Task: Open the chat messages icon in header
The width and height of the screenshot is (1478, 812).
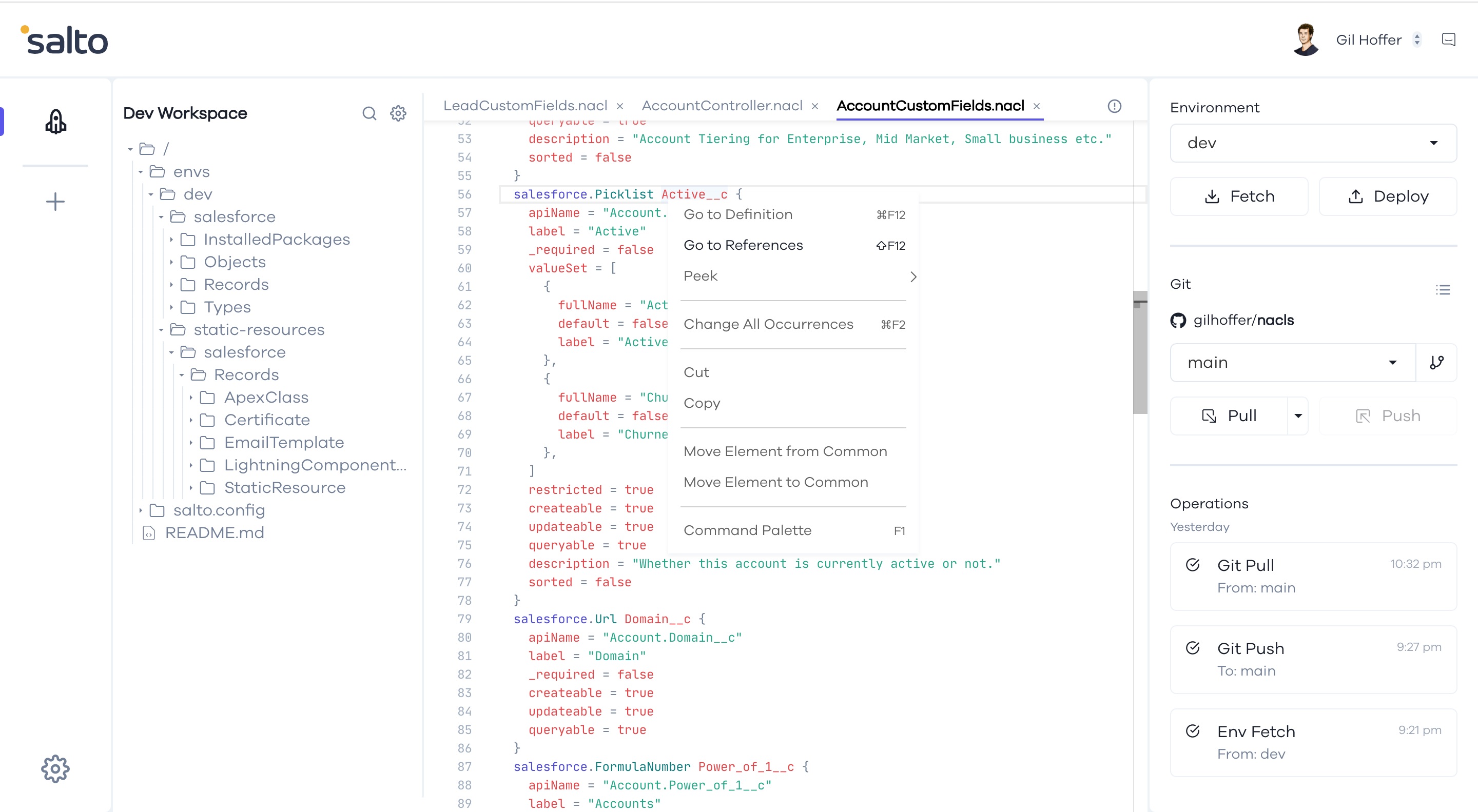Action: 1448,39
